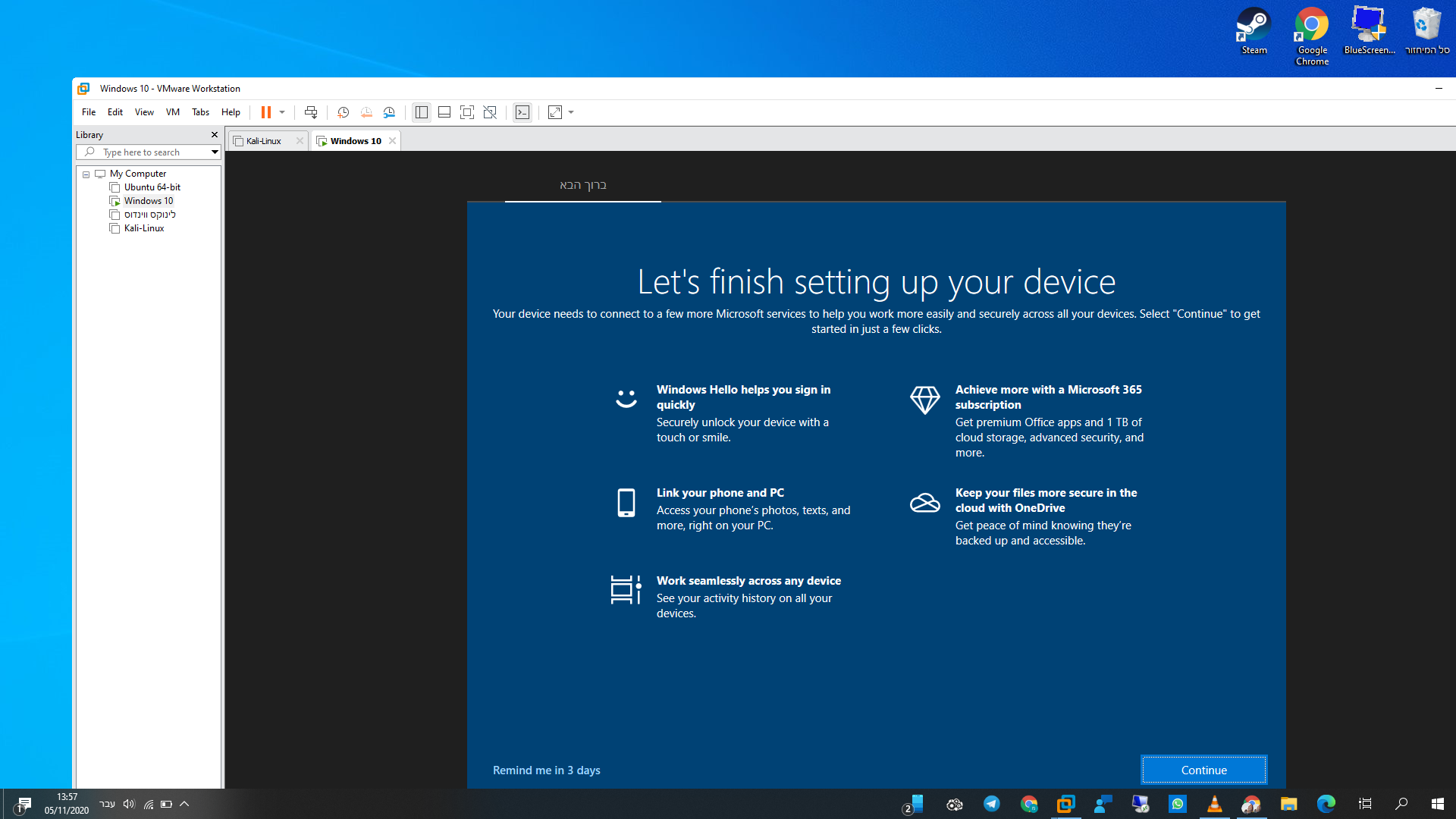Open File Explorer from the taskbar
Viewport: 1456px width, 819px height.
click(1289, 804)
